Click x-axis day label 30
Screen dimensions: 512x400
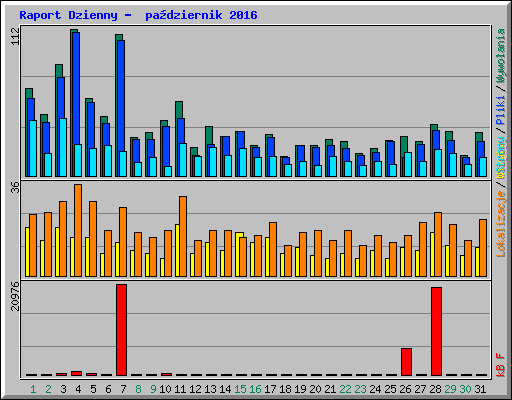(465, 389)
